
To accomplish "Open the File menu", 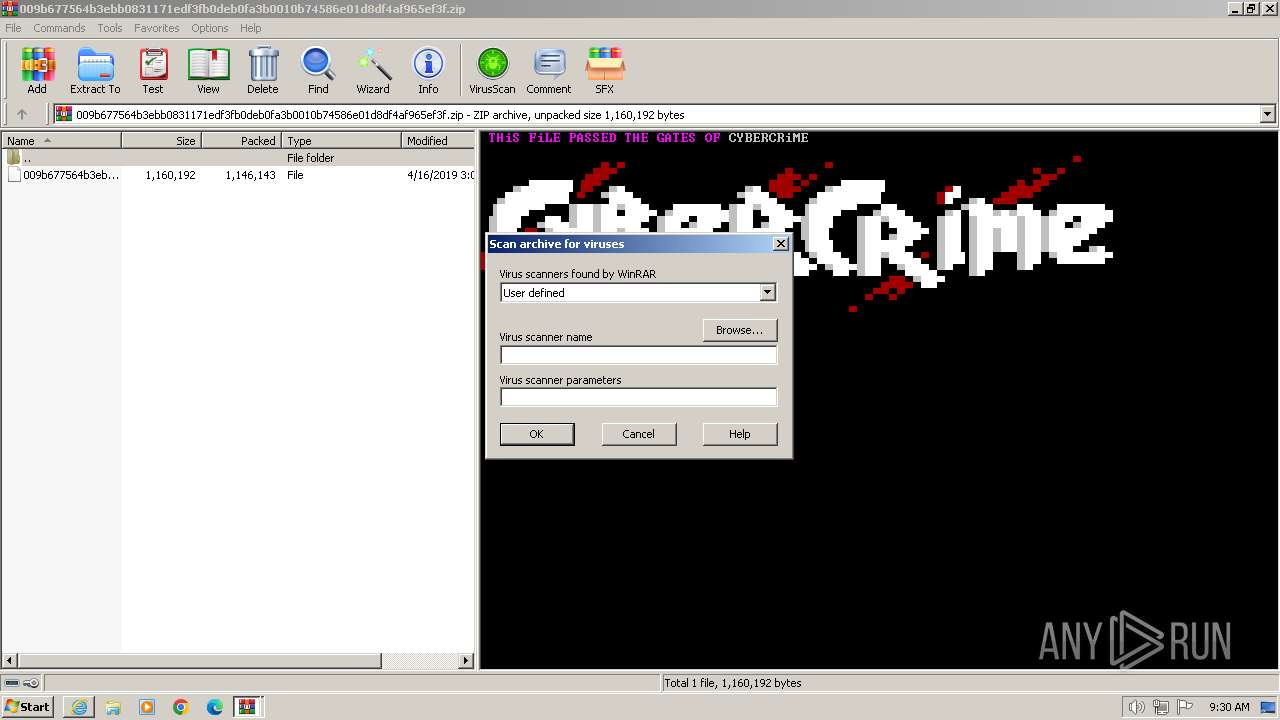I will pyautogui.click(x=13, y=28).
